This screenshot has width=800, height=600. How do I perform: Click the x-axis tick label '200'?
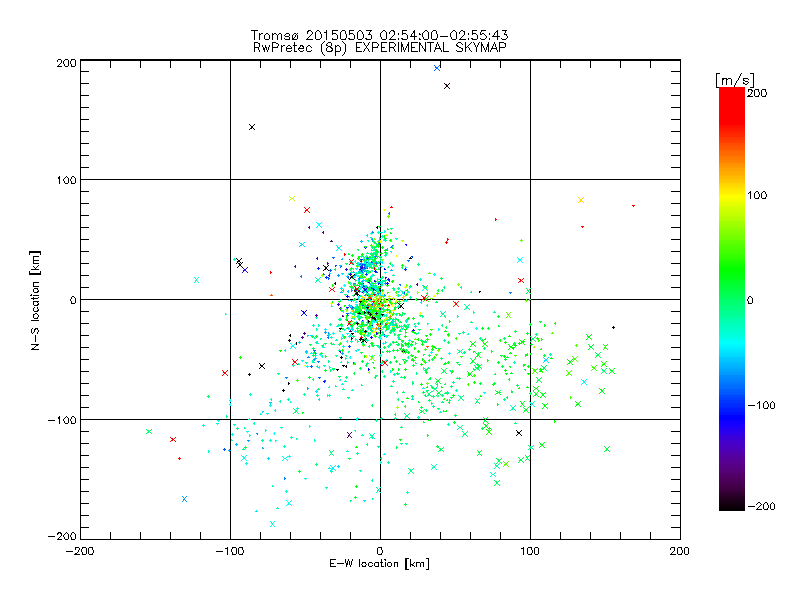(x=680, y=551)
